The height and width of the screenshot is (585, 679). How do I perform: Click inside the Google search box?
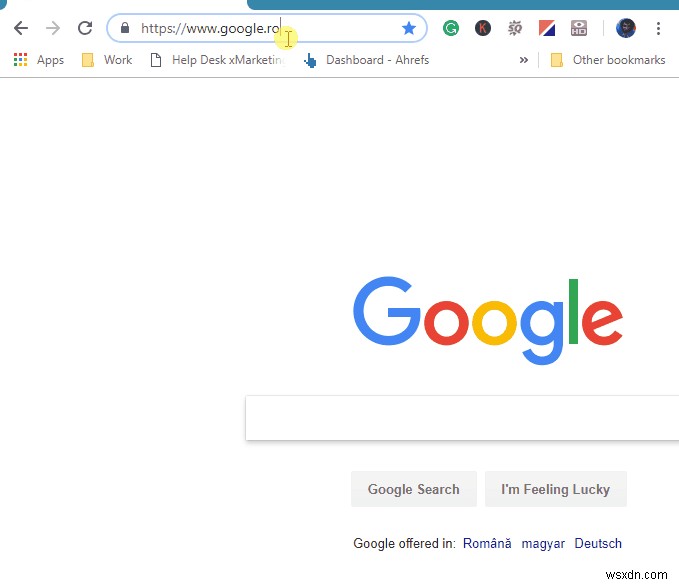(x=462, y=418)
